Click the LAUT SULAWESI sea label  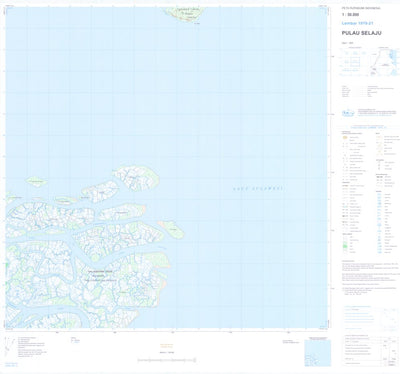point(257,189)
